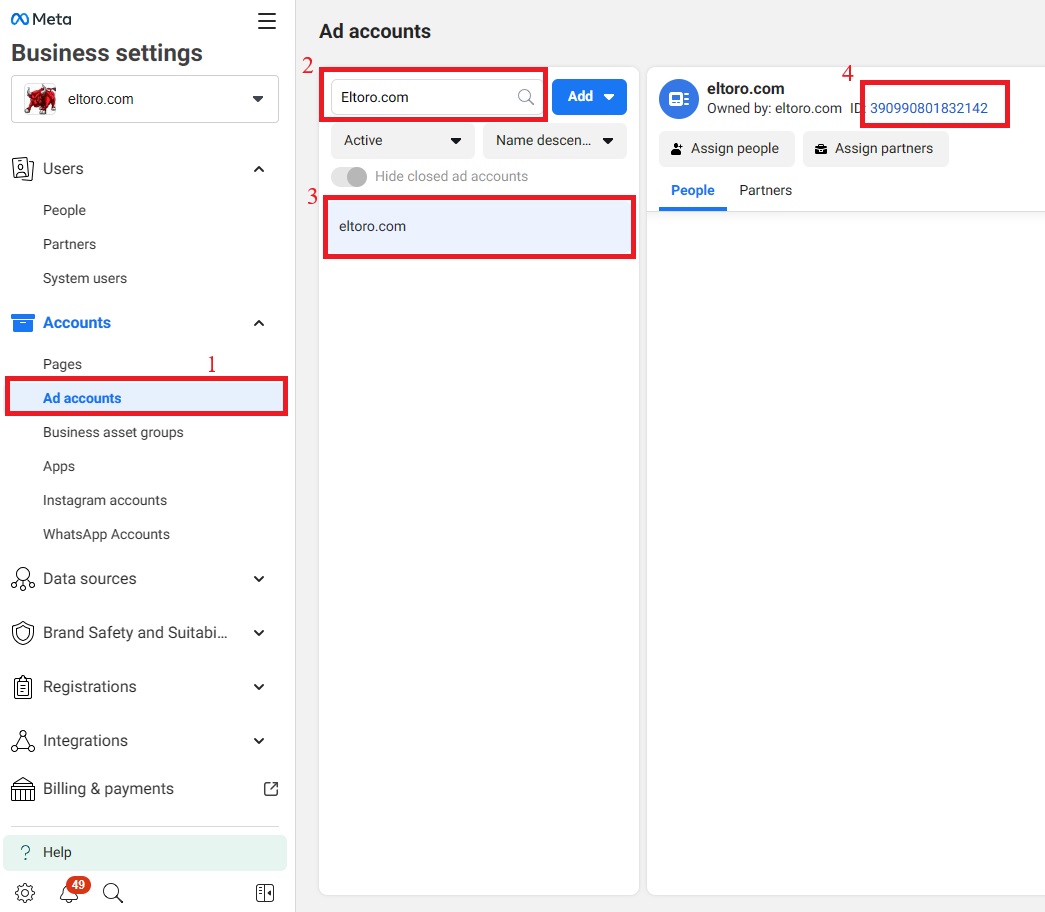Toggle Hide closed ad accounts switch
This screenshot has width=1045, height=912.
pyautogui.click(x=349, y=177)
